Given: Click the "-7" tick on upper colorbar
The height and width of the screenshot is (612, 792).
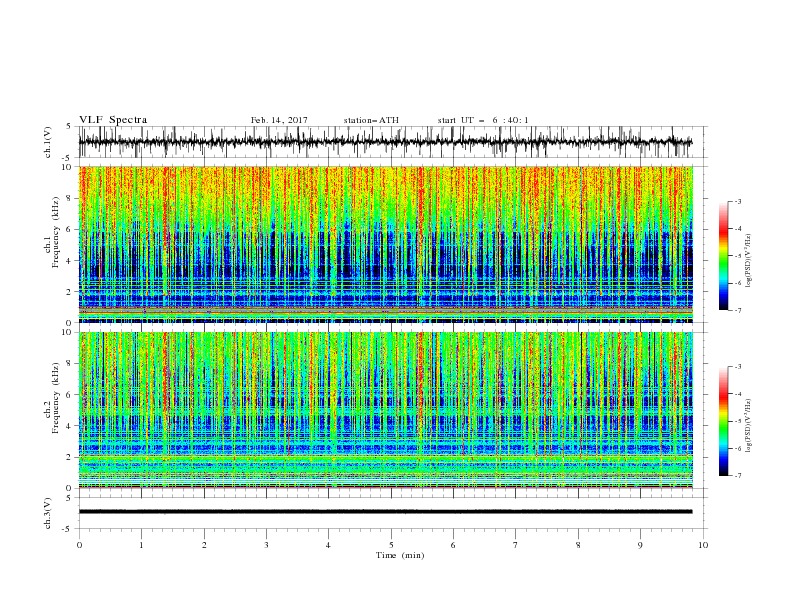Looking at the screenshot, I should coord(737,311).
